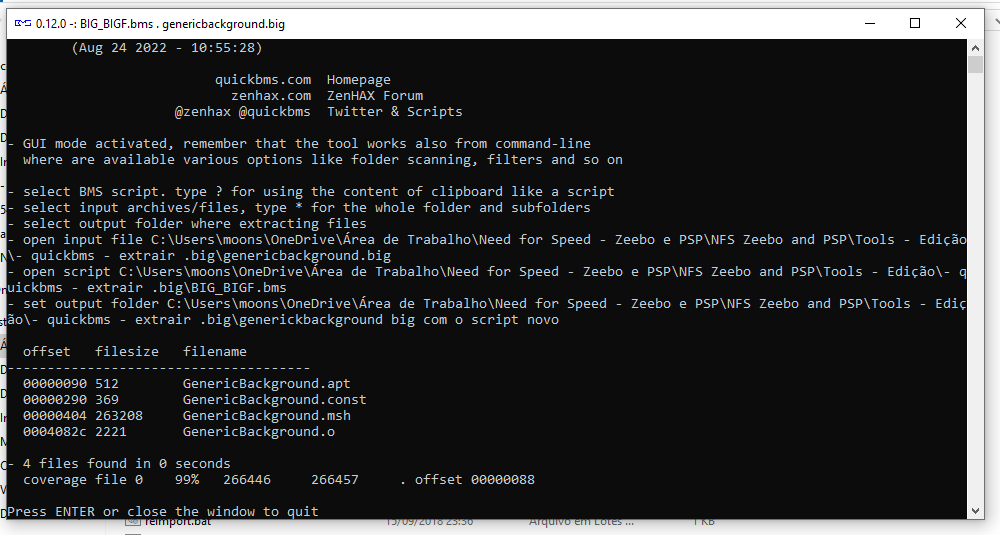Screen dimensions: 1000x535
Task: Click the 'Press ENTER' prompt line
Action: [x=162, y=512]
